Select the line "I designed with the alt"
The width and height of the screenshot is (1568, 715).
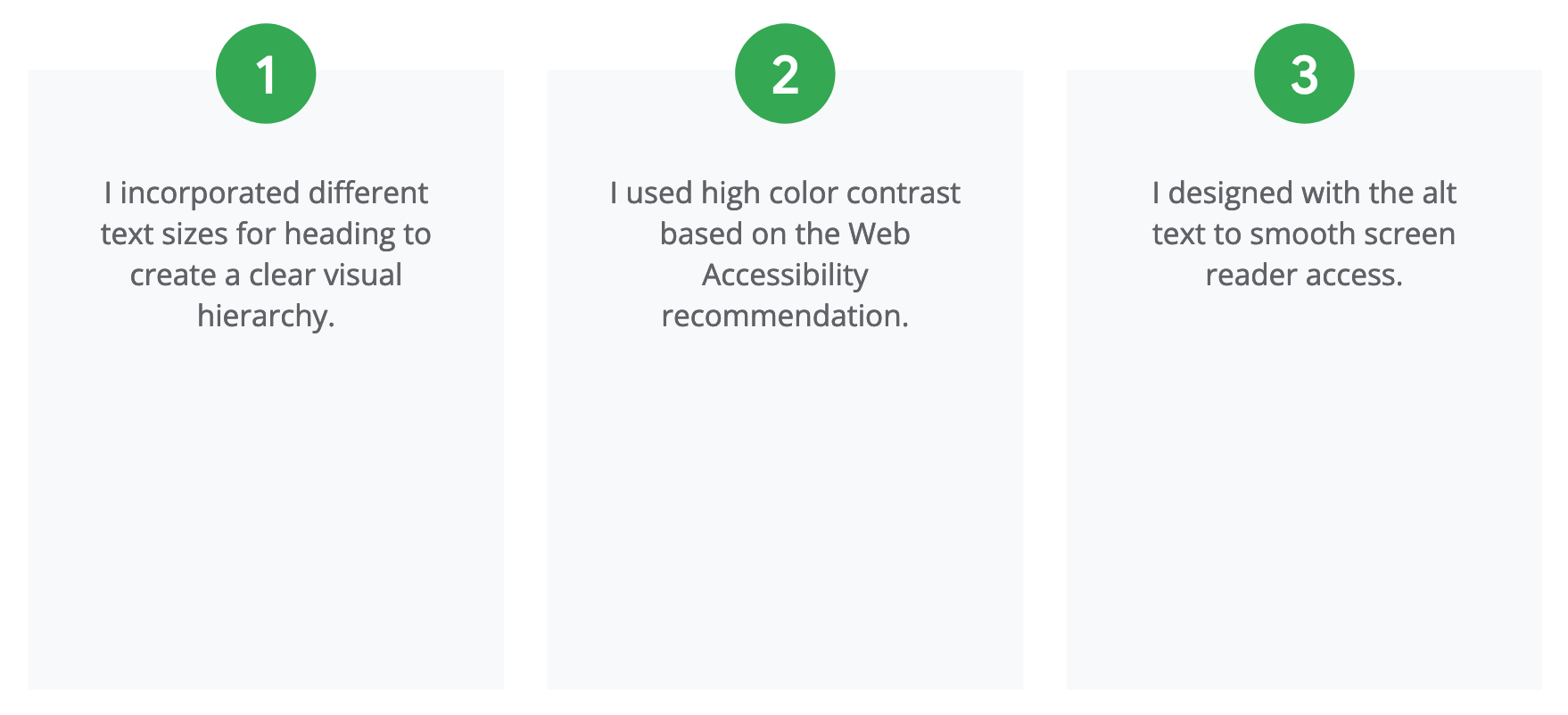1304,193
